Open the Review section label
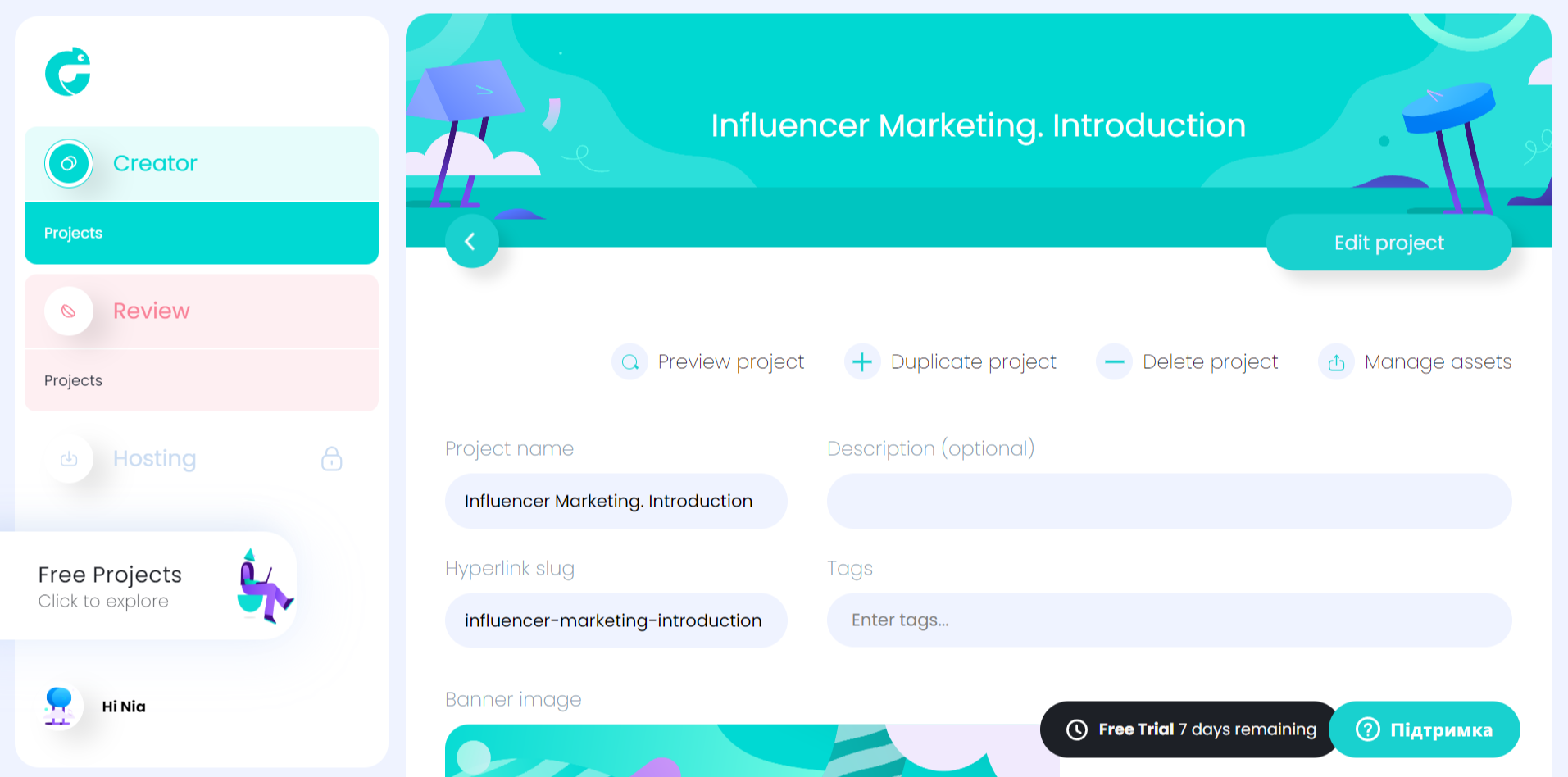 pos(151,311)
